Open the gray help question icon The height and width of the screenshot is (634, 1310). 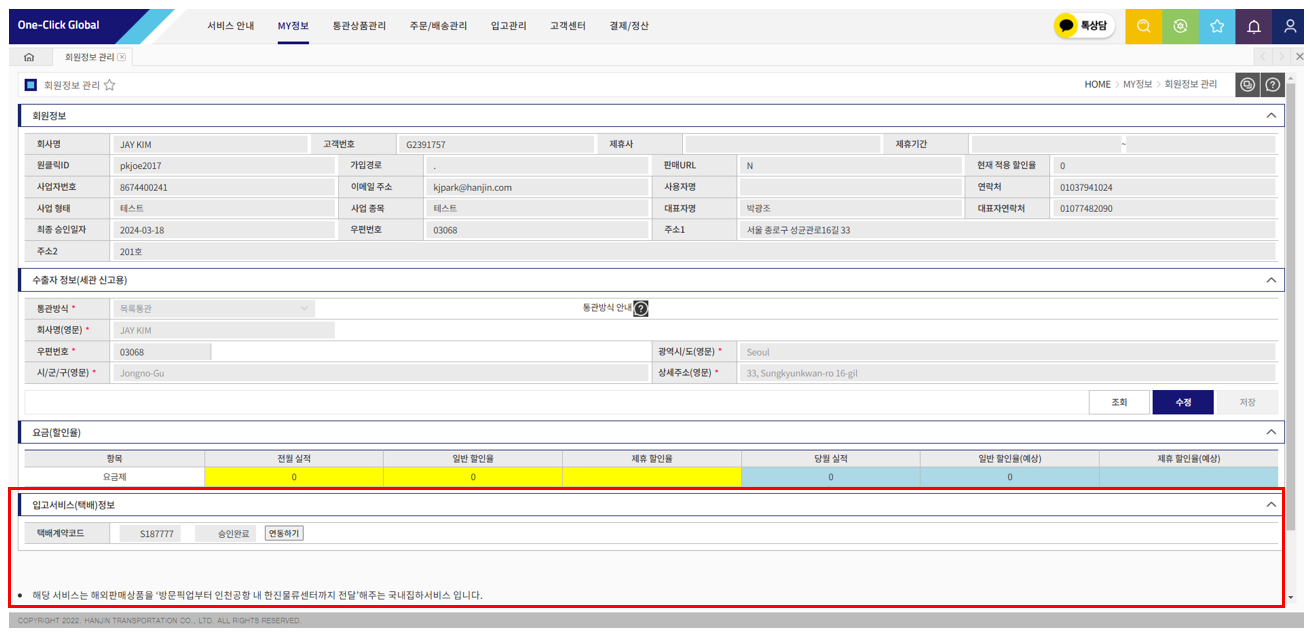1272,85
